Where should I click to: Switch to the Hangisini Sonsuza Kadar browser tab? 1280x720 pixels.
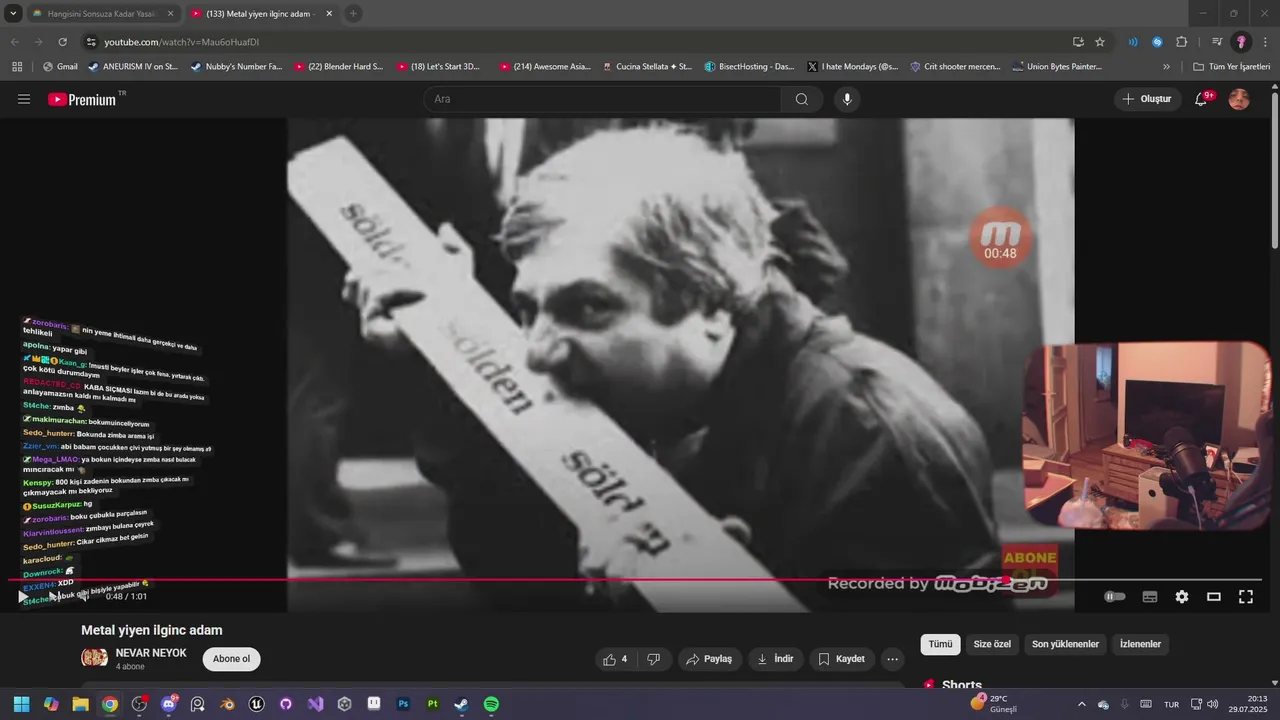101,14
